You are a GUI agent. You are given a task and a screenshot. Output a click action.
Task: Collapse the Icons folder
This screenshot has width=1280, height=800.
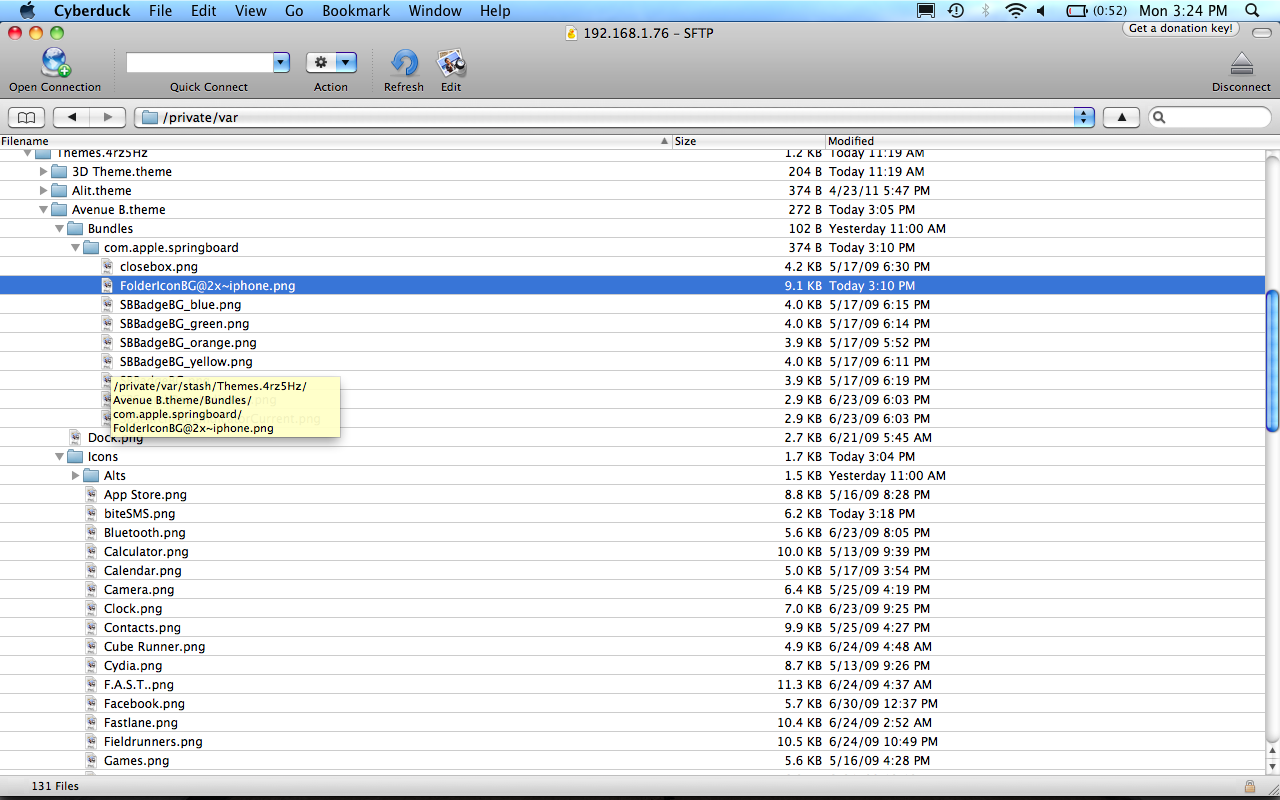(x=59, y=456)
